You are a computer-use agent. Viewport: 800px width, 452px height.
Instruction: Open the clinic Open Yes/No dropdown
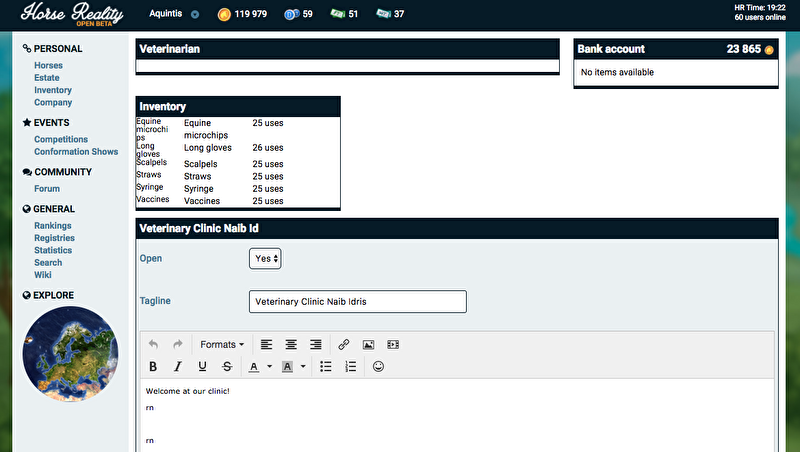point(265,258)
